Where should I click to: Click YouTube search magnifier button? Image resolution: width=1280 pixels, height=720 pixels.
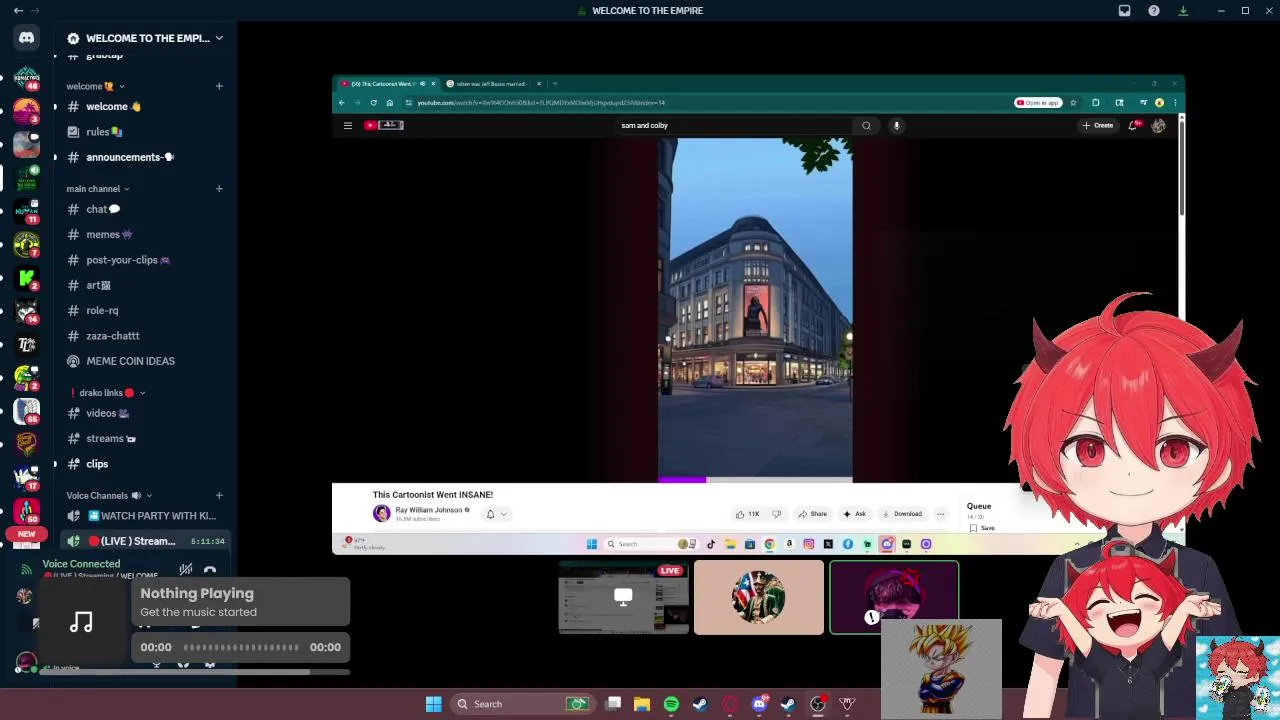point(866,125)
